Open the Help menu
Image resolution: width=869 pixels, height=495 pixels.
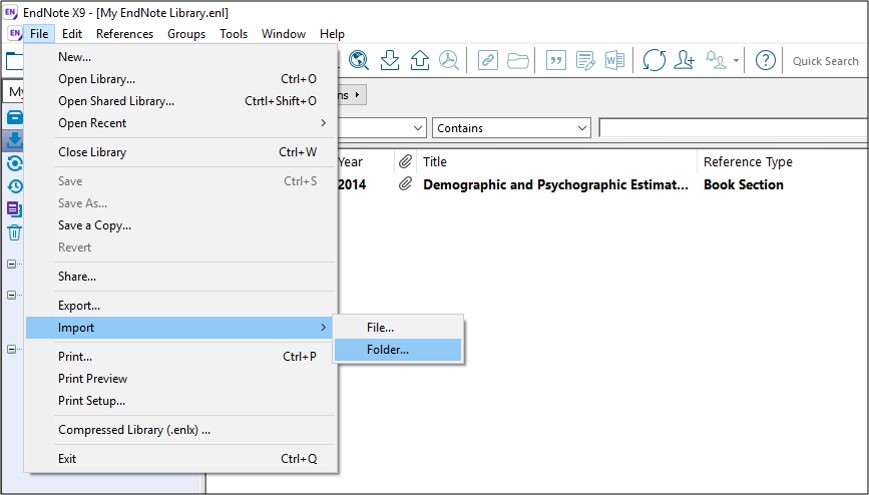tap(332, 34)
